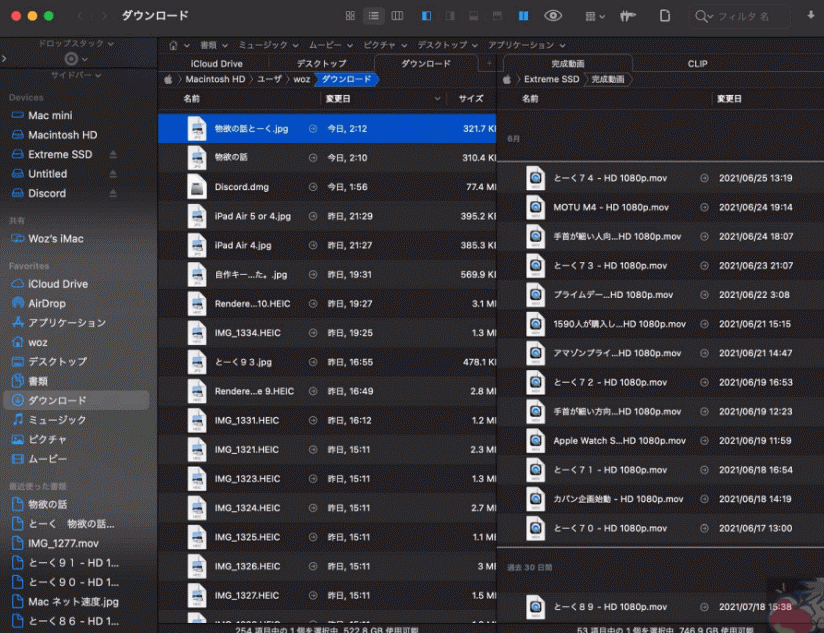This screenshot has width=824, height=633.
Task: Switch to 完成動画 tab
Action: 568,64
